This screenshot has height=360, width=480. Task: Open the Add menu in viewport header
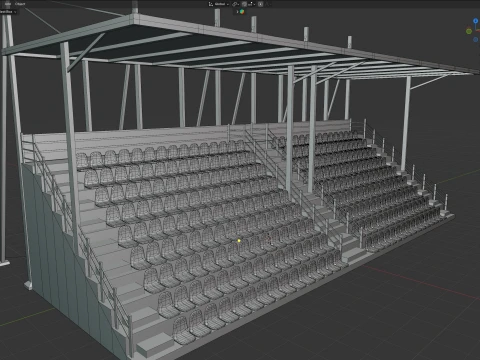coord(8,4)
